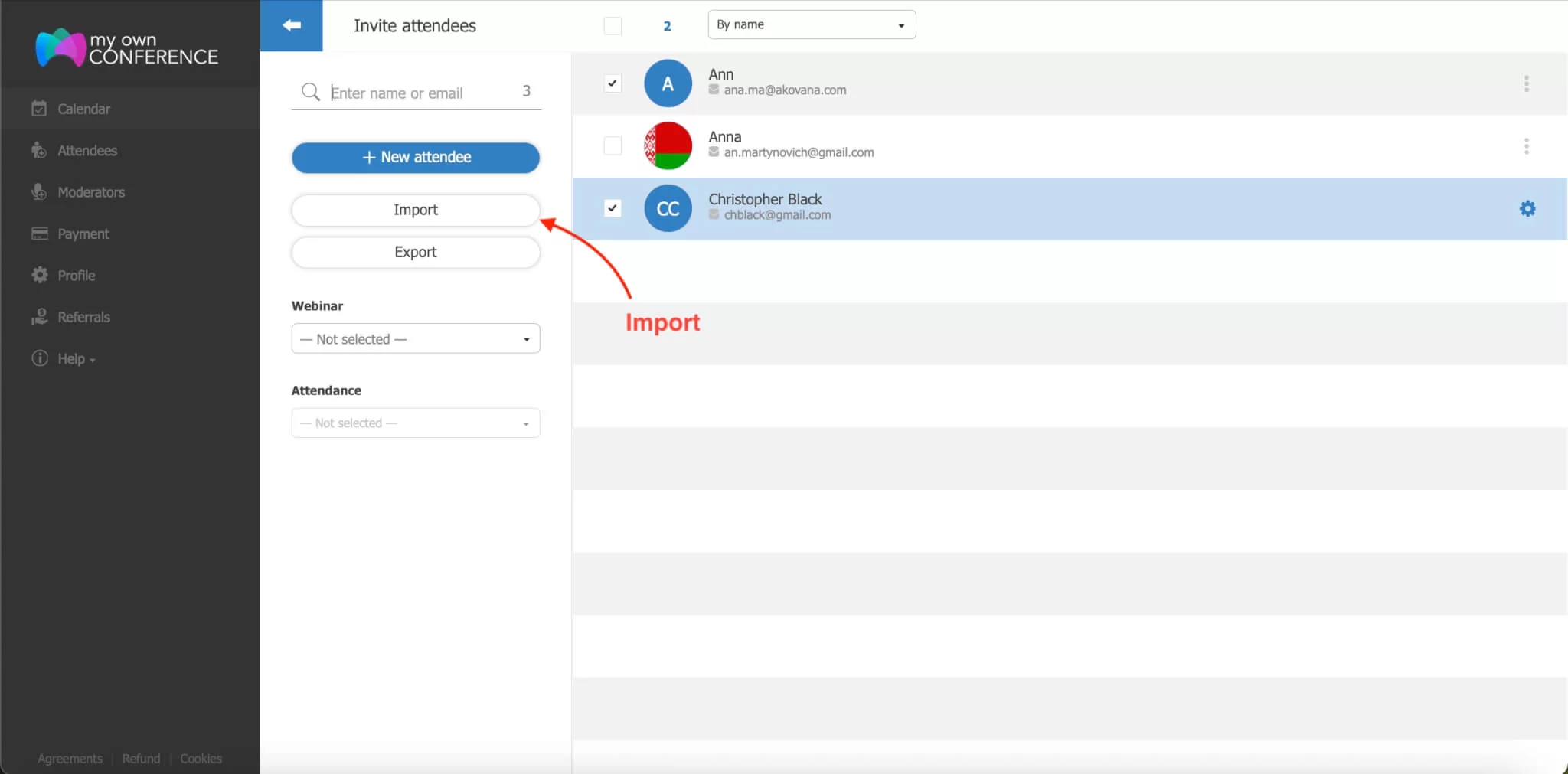This screenshot has height=774, width=1568.
Task: Open the gear settings for Christopher Black
Action: click(1527, 208)
